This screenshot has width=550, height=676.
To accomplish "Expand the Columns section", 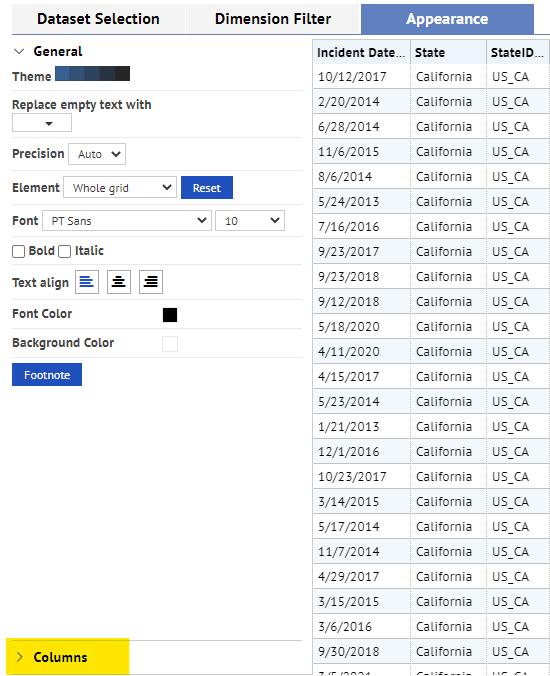I will 19,657.
